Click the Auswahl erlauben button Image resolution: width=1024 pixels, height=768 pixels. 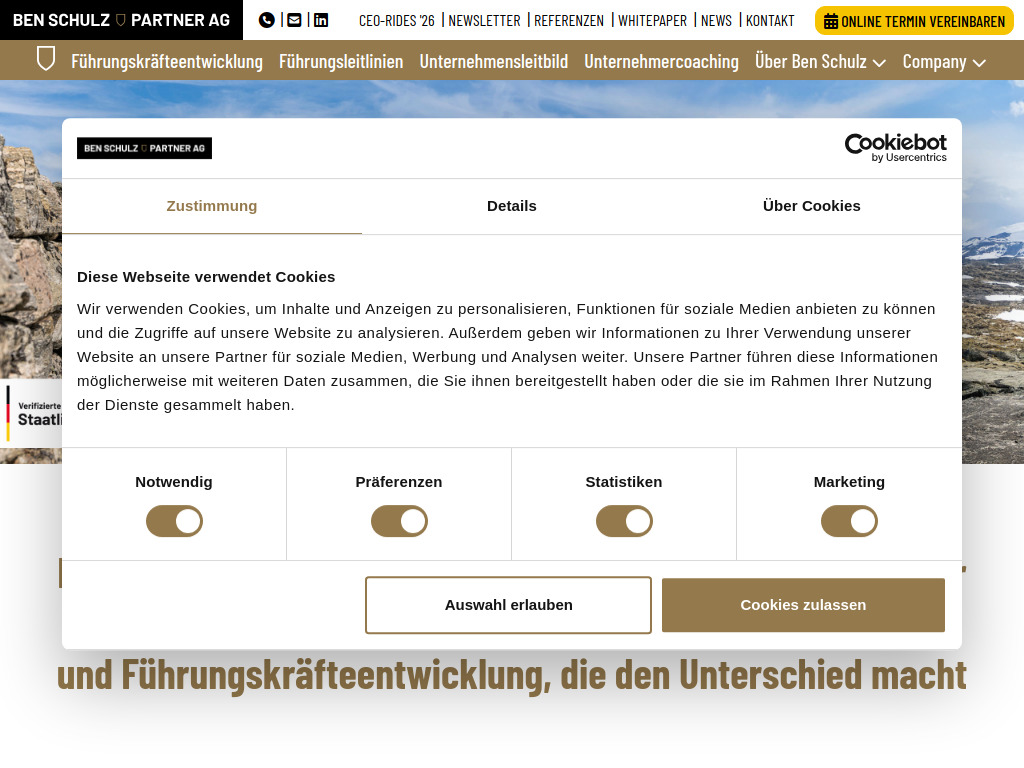[x=508, y=605]
